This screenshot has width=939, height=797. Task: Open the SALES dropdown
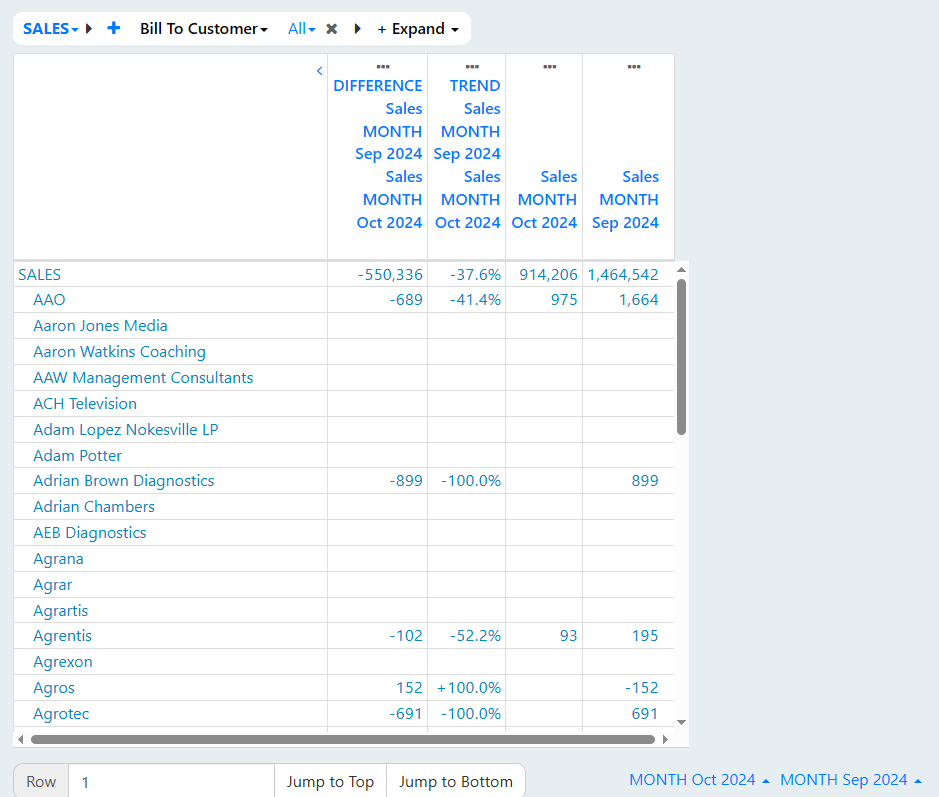click(x=50, y=29)
